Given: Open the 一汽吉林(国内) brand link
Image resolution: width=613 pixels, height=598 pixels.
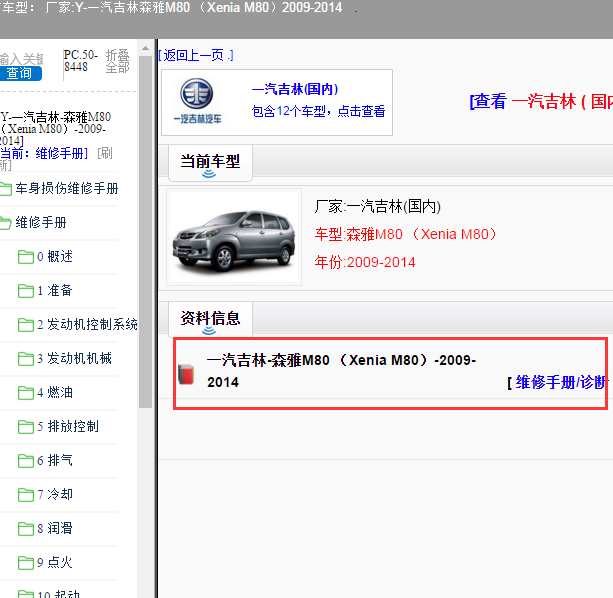Looking at the screenshot, I should pyautogui.click(x=295, y=90).
